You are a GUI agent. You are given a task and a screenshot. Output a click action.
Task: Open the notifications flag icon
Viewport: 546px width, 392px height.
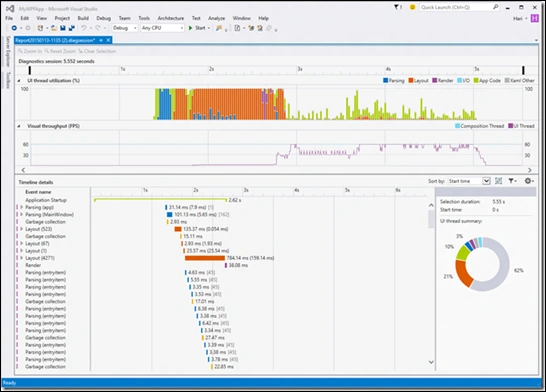[396, 7]
